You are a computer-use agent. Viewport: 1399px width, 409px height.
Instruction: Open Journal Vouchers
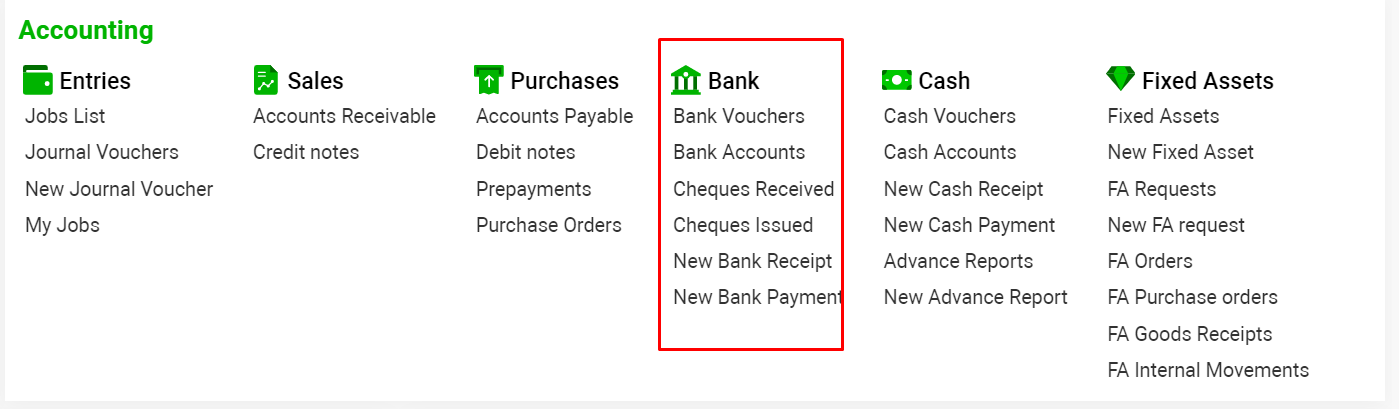pos(102,152)
